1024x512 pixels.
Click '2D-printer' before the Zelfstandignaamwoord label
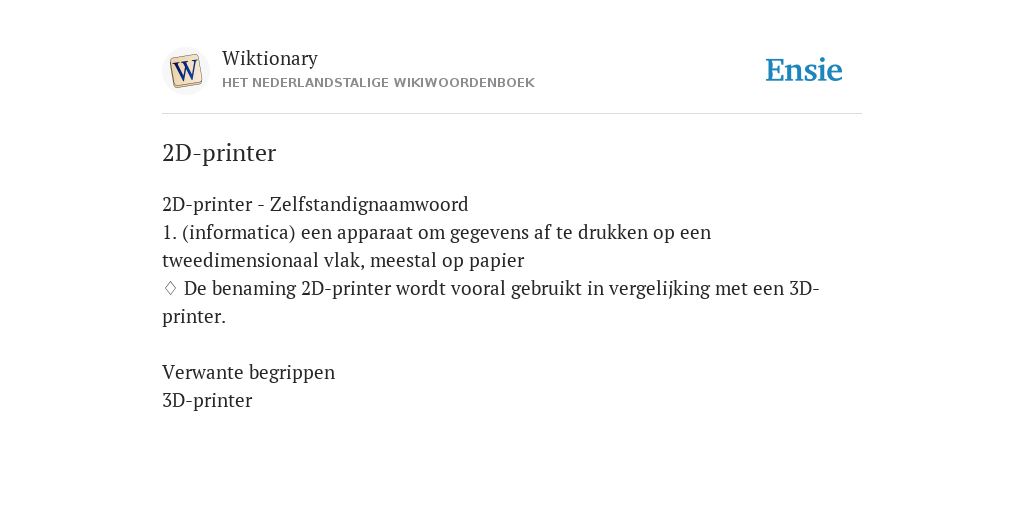tap(207, 204)
